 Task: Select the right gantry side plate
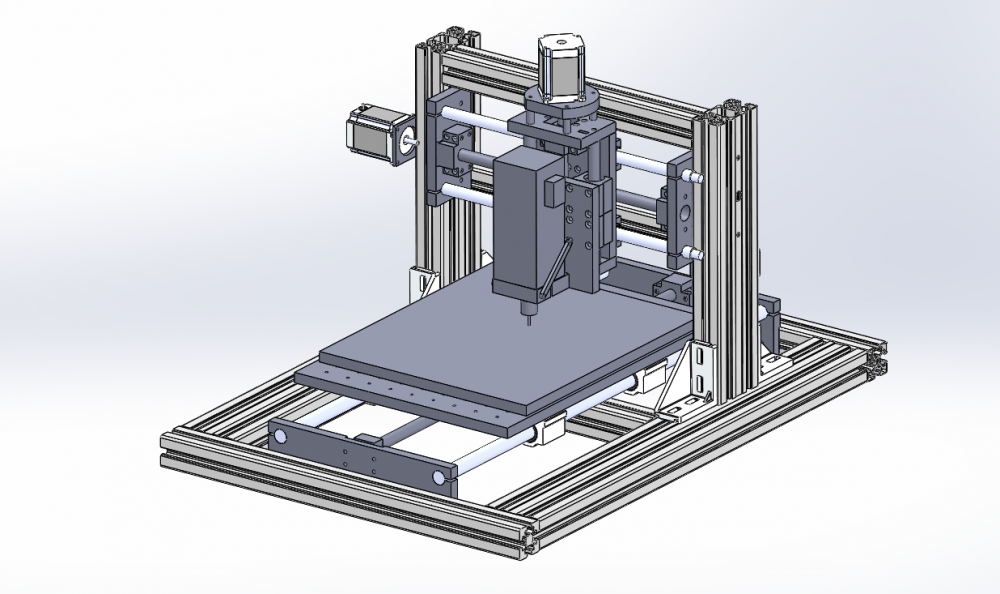[681, 211]
